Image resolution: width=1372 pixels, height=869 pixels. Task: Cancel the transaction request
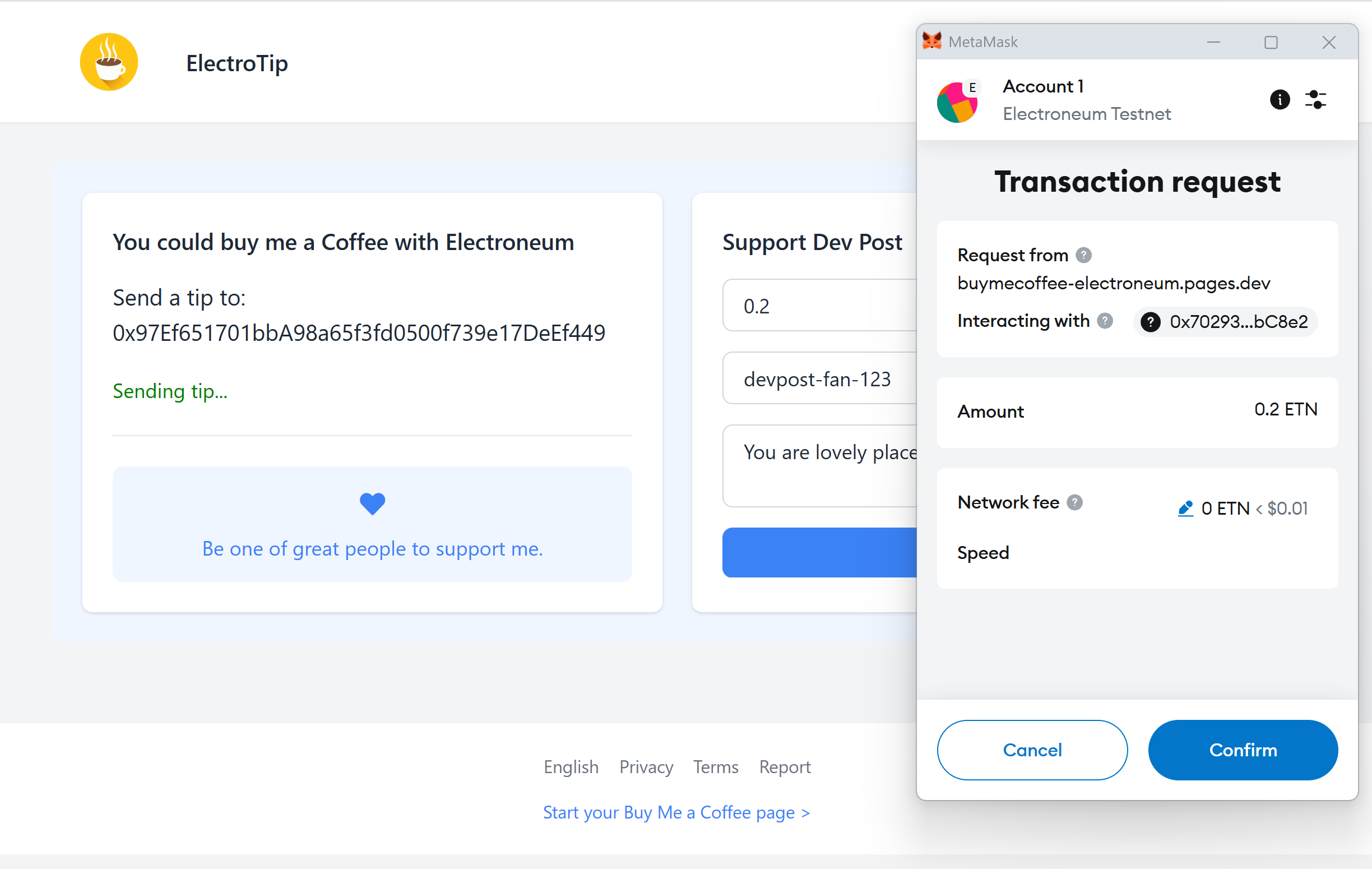1032,750
